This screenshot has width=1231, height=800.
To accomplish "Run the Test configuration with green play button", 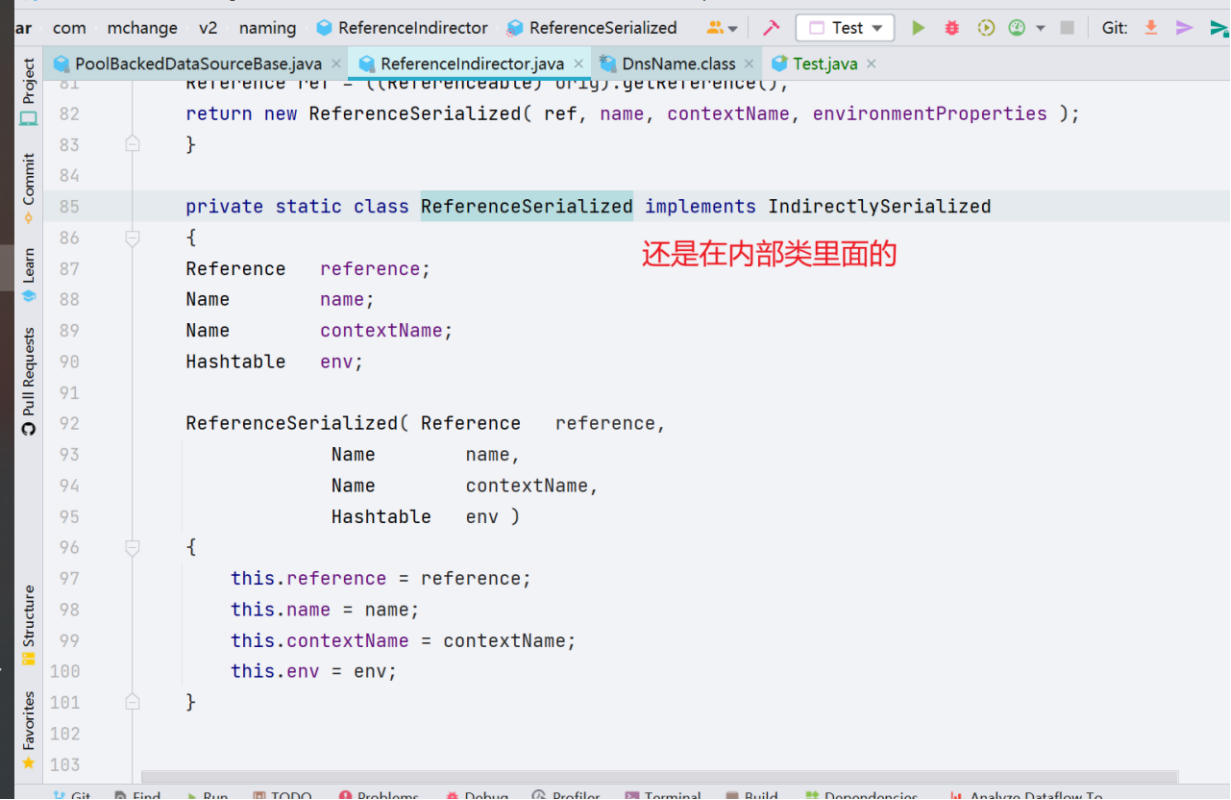I will pyautogui.click(x=918, y=28).
